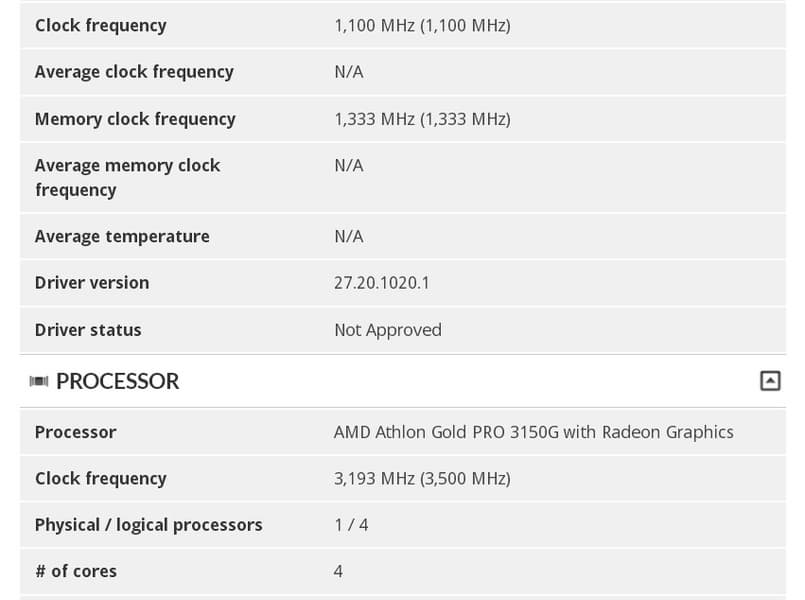The image size is (805, 600).
Task: Click the Processor row label
Action: pyautogui.click(x=75, y=432)
